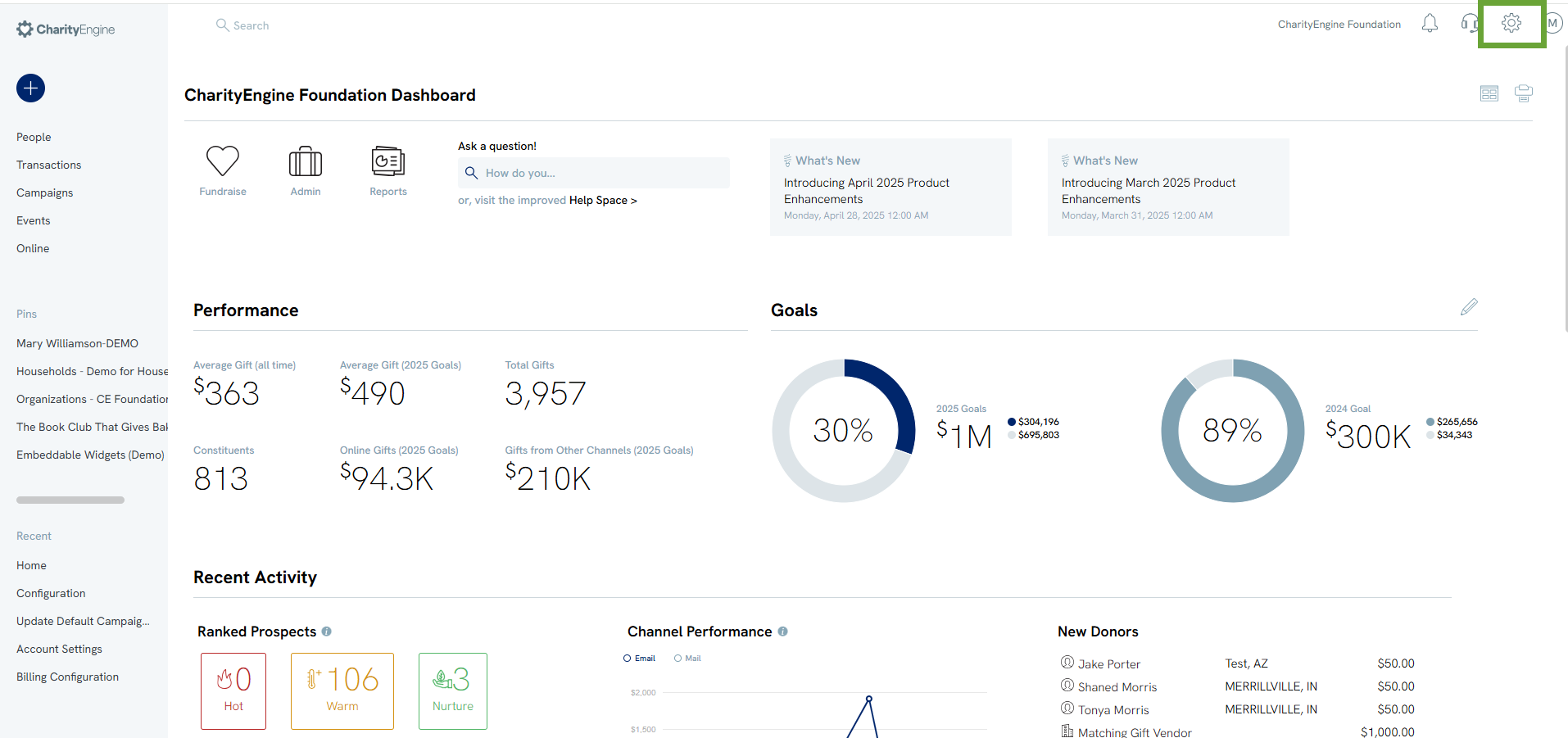Toggle the Email chart series
Image resolution: width=1568 pixels, height=738 pixels.
(639, 659)
